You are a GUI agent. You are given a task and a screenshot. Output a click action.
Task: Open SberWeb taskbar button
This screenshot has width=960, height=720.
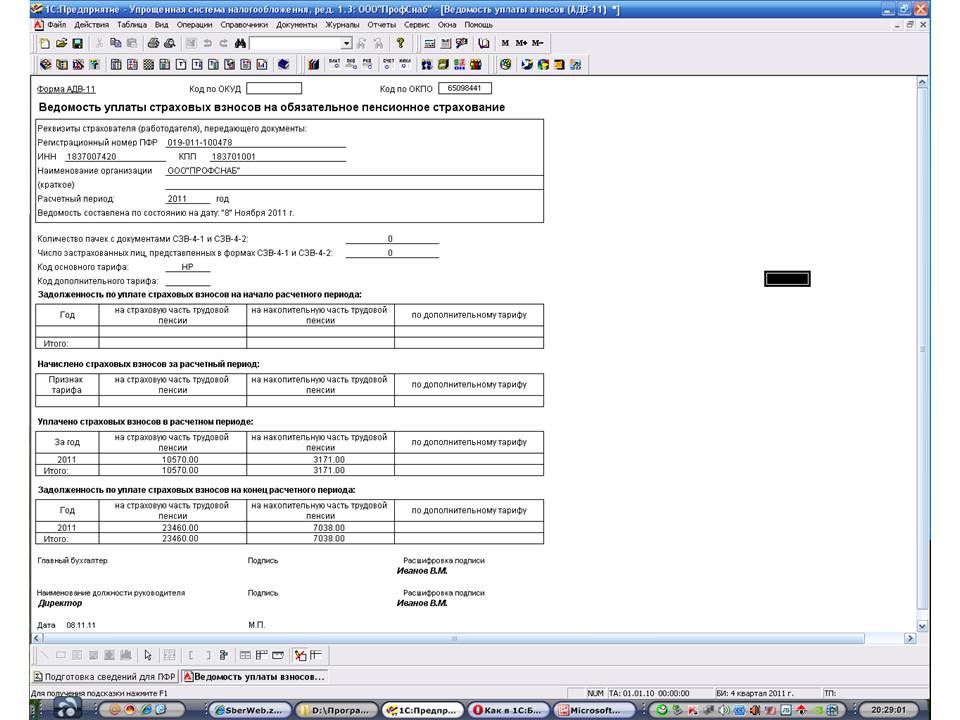point(249,710)
